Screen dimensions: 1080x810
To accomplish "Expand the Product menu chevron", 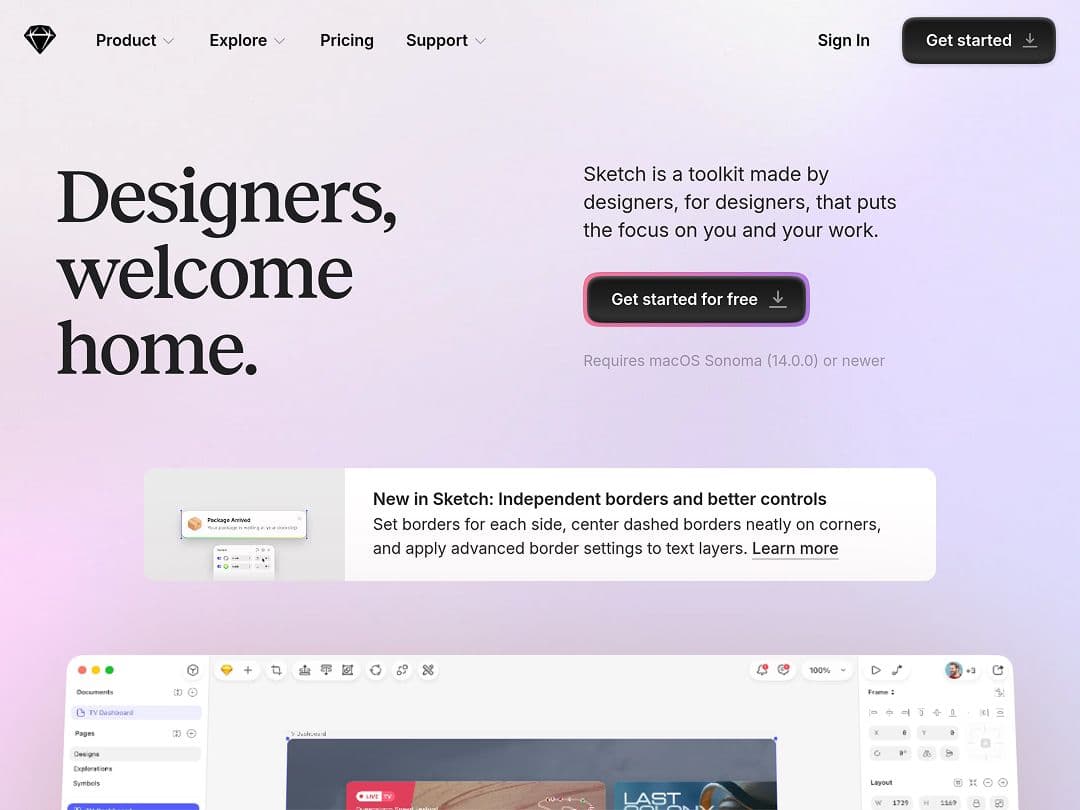I will coord(168,41).
